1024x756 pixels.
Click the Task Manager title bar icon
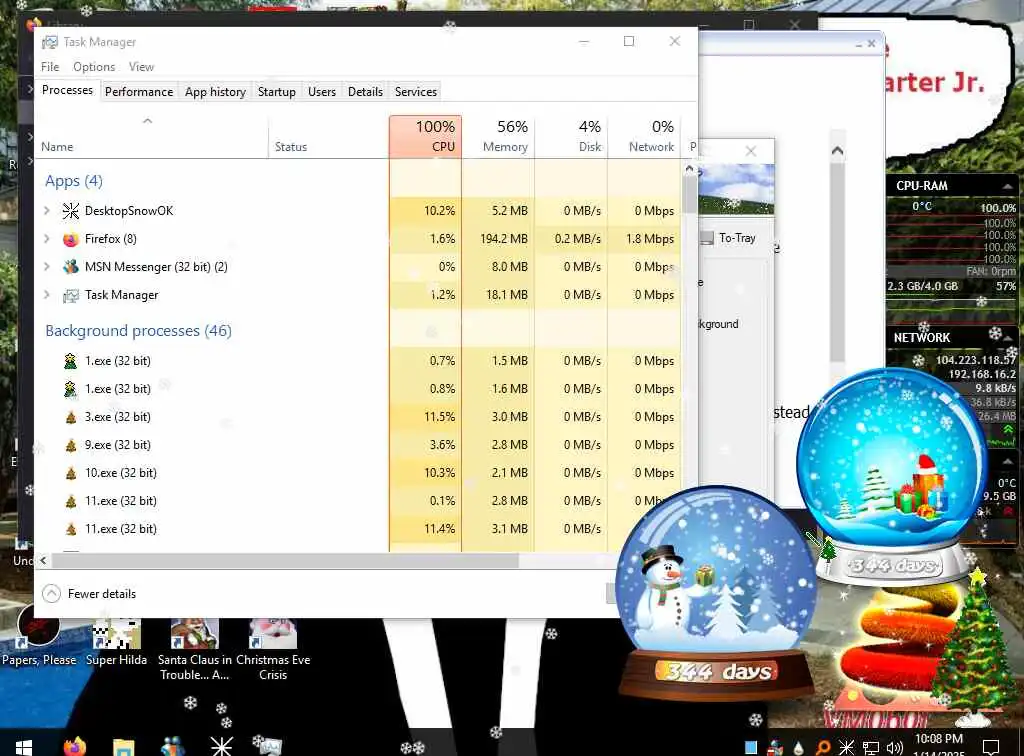pyautogui.click(x=50, y=42)
